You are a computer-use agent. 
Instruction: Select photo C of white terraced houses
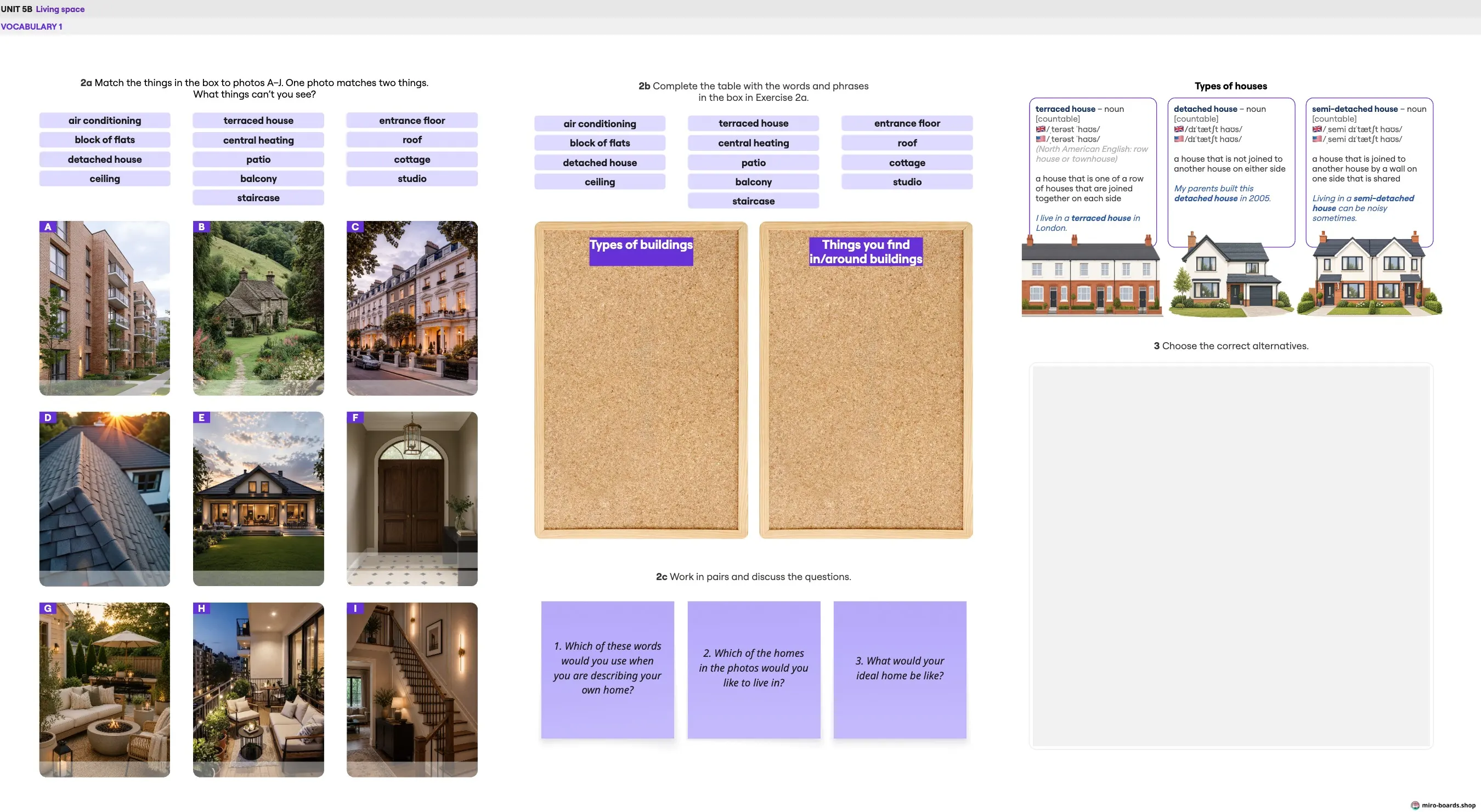click(411, 308)
